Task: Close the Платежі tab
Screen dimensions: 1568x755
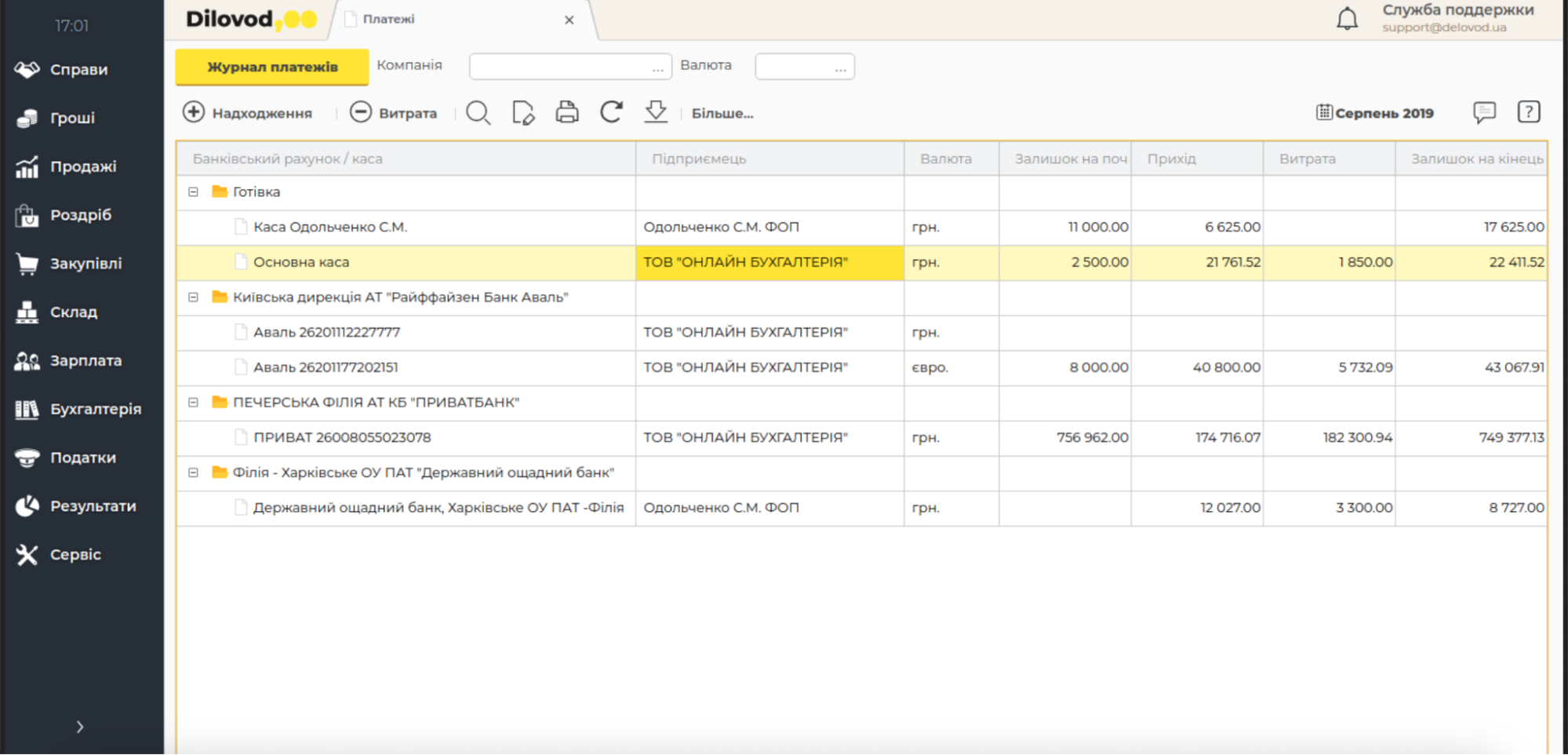Action: pyautogui.click(x=569, y=20)
